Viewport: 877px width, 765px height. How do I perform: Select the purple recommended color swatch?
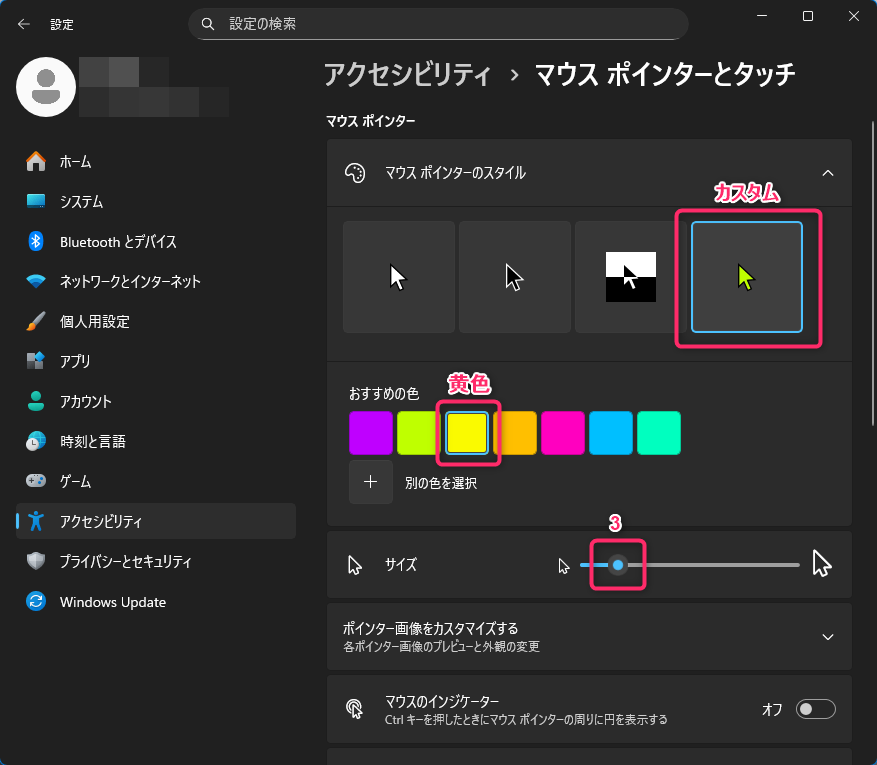(371, 433)
